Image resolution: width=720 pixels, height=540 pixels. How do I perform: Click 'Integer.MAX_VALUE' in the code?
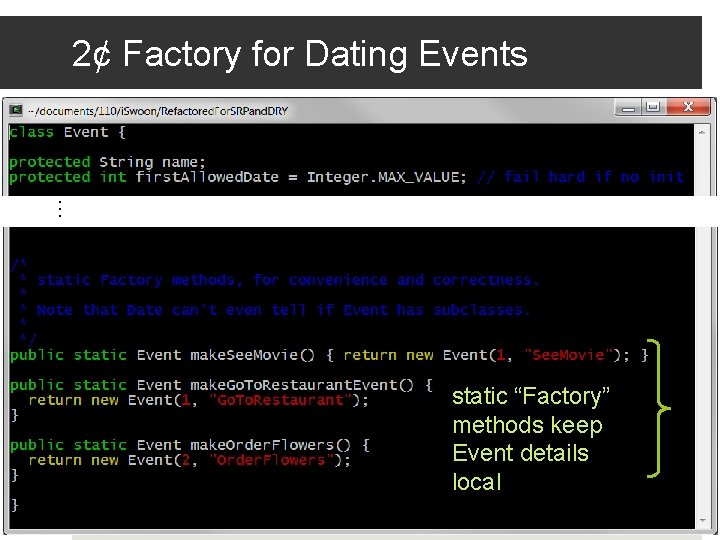click(x=384, y=177)
